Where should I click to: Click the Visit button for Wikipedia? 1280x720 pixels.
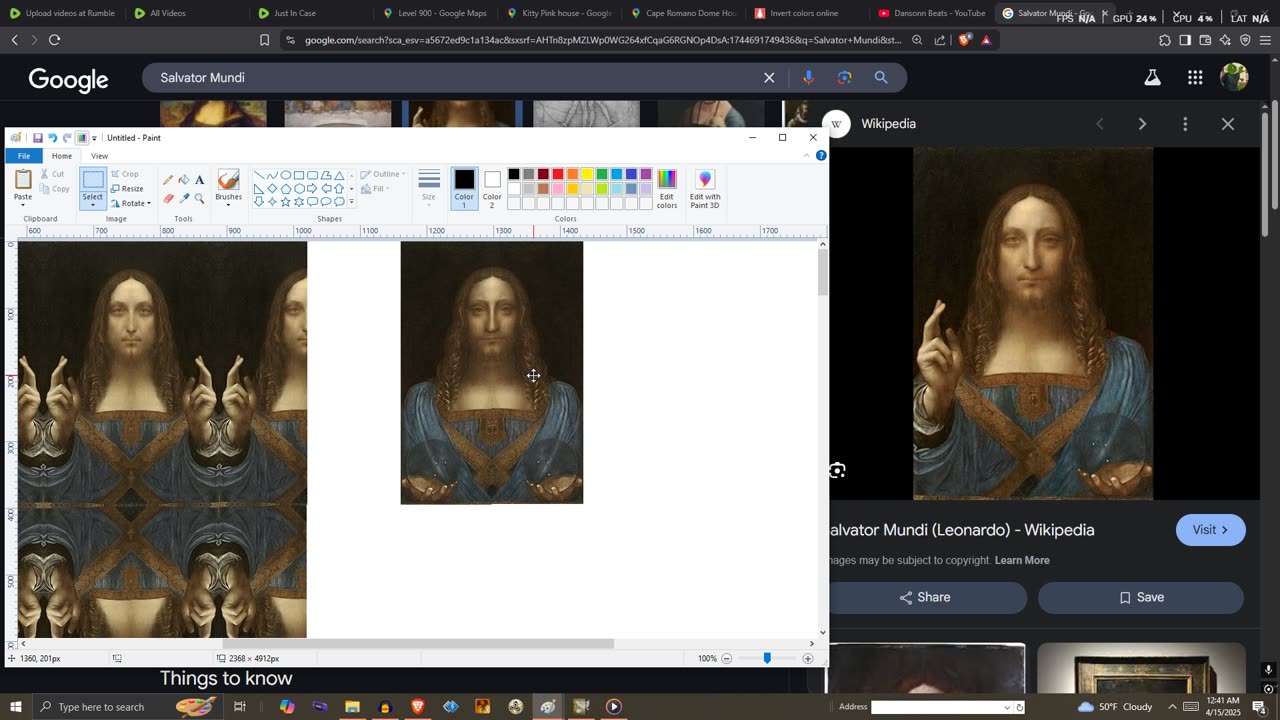(x=1211, y=530)
